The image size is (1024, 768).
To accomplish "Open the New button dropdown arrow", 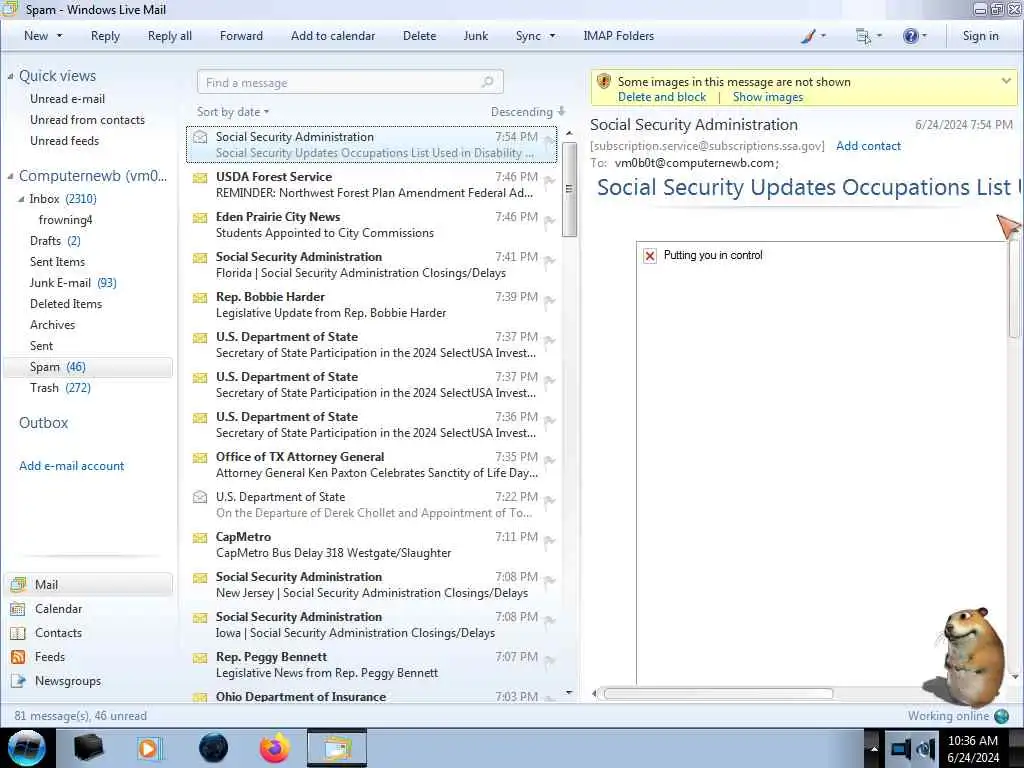I will (59, 36).
